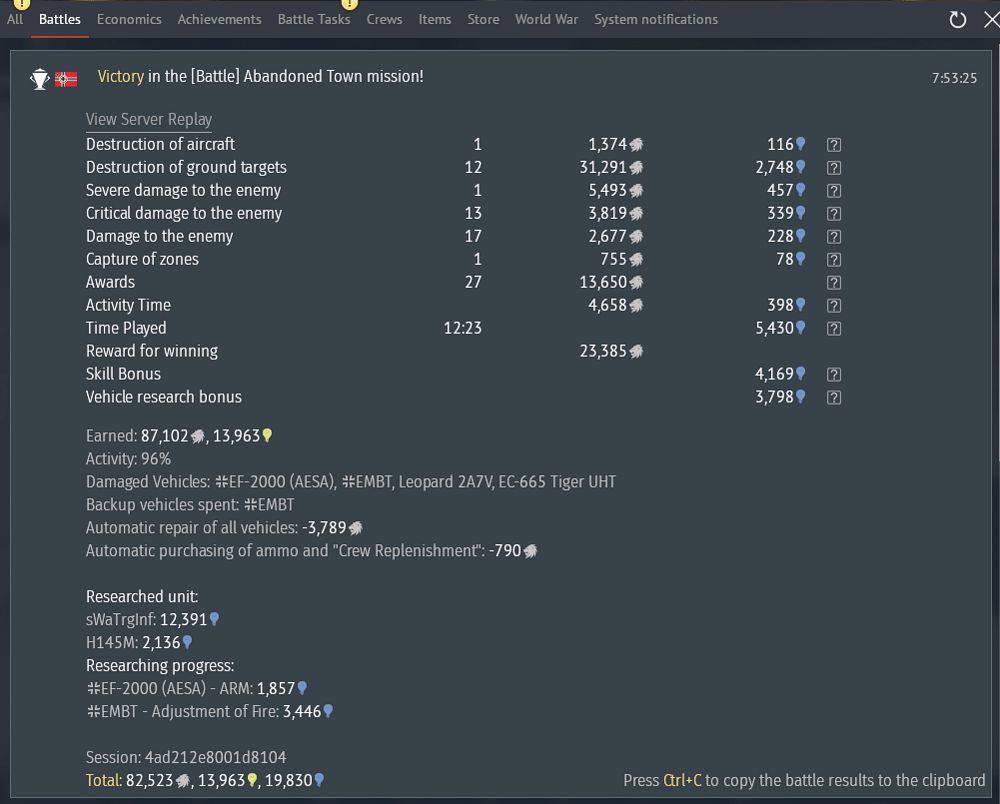Click the Victory in Abandoned Town mission title
1000x804 pixels.
point(260,77)
